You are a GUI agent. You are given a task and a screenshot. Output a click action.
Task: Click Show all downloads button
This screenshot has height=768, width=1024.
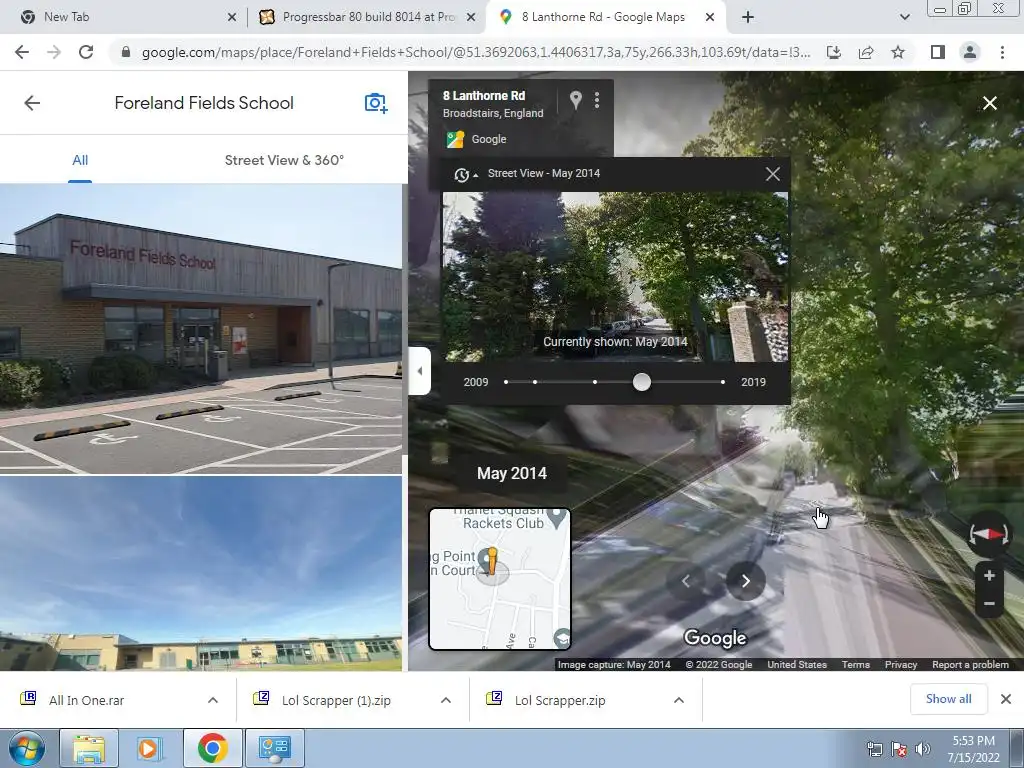coord(948,699)
